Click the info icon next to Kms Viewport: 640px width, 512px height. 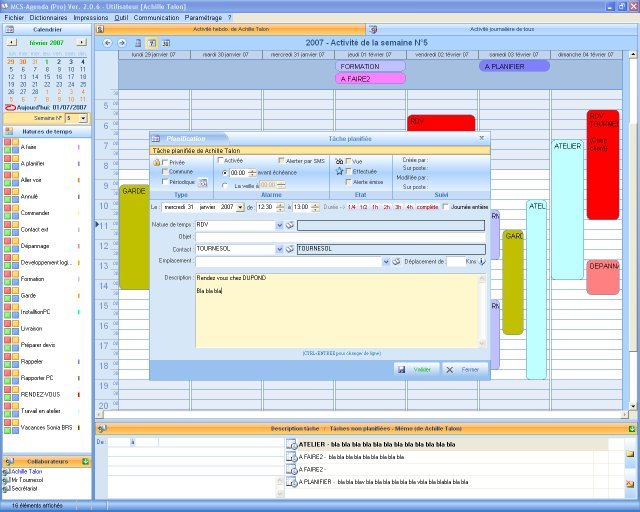click(482, 261)
